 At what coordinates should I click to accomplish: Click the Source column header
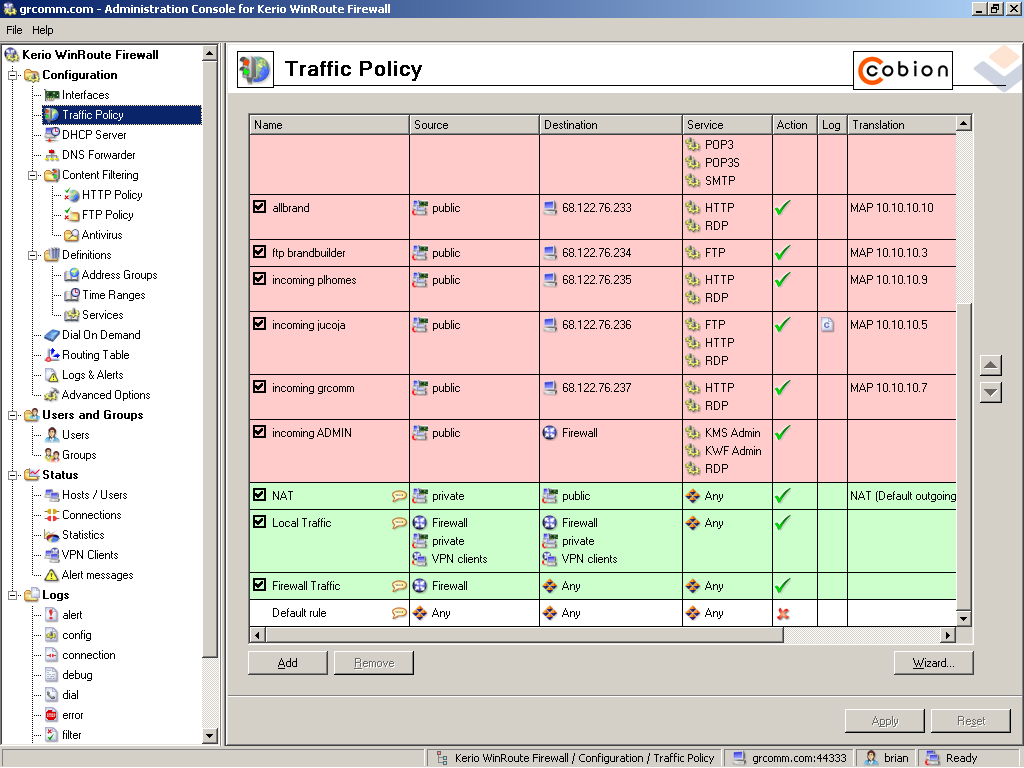[x=474, y=125]
